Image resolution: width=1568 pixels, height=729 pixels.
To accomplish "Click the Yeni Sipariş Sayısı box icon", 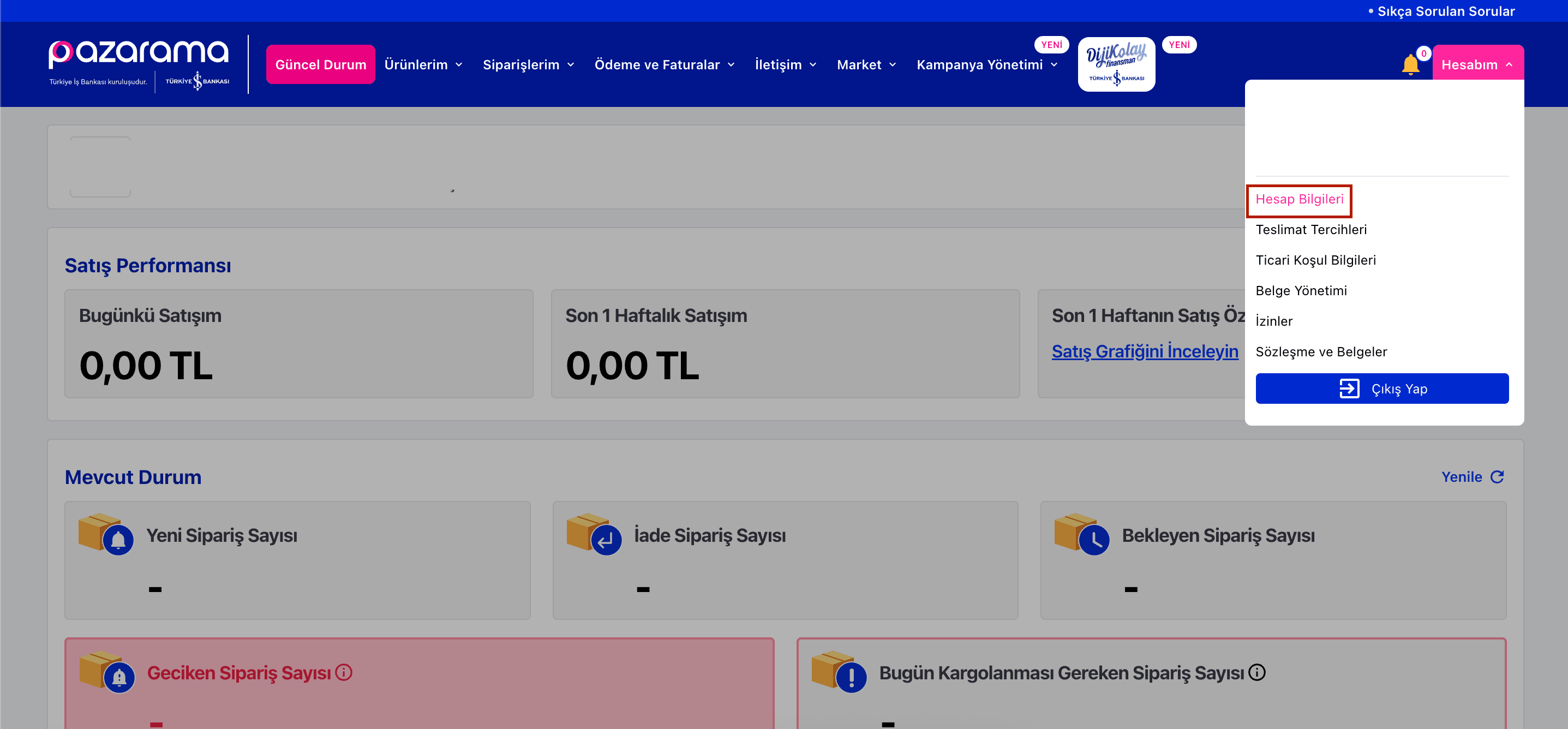I will pos(106,534).
